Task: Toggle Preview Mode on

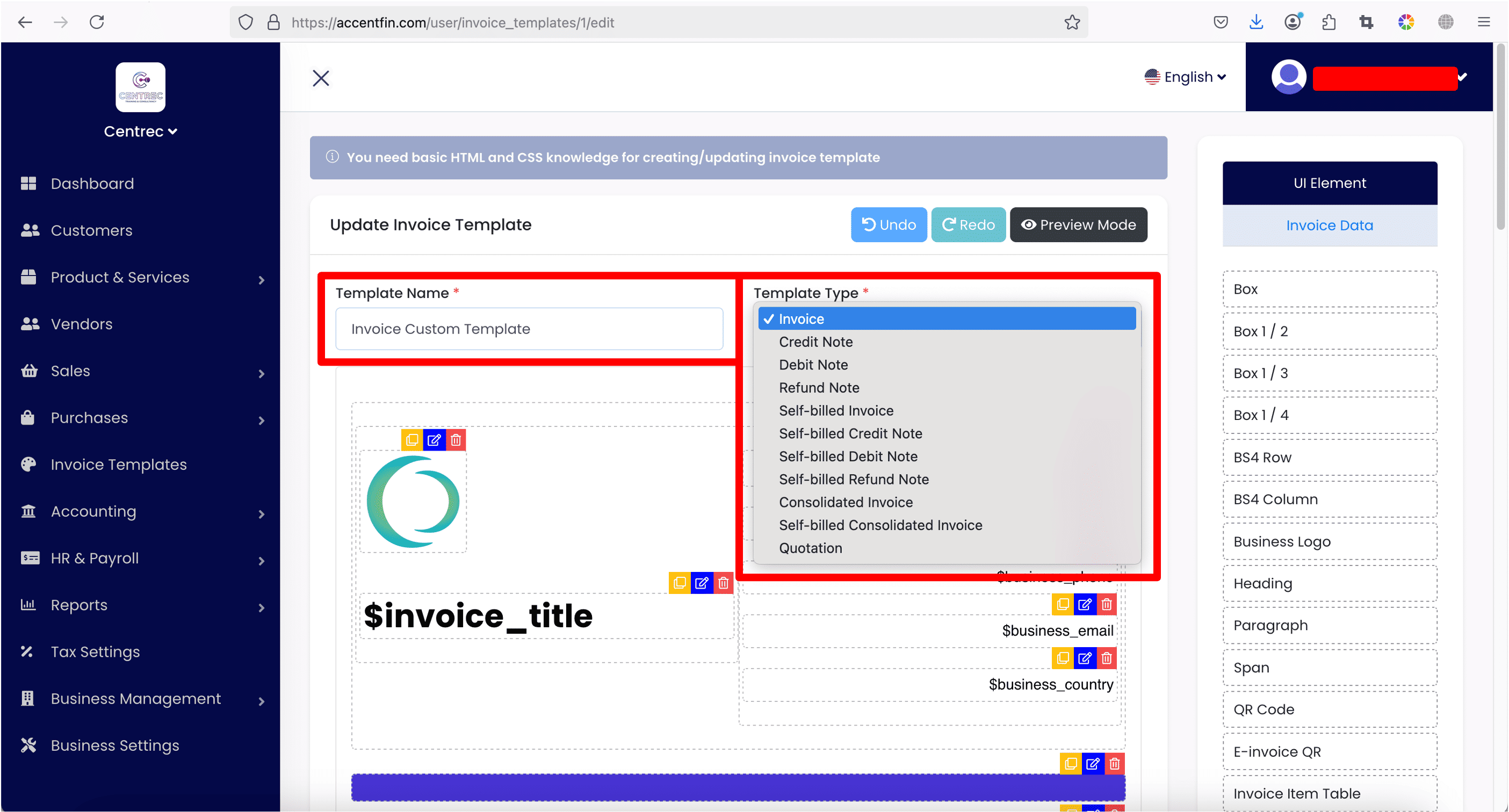Action: 1079,225
